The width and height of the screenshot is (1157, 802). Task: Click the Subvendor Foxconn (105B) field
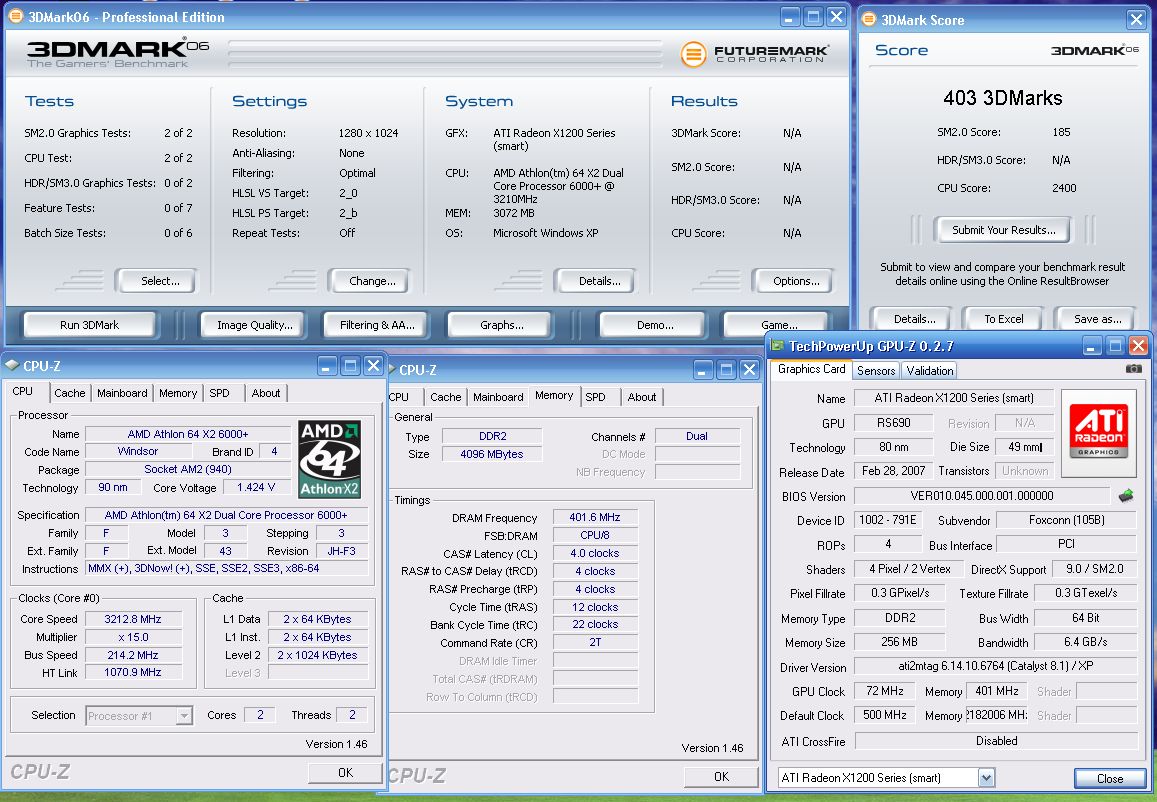click(1066, 520)
